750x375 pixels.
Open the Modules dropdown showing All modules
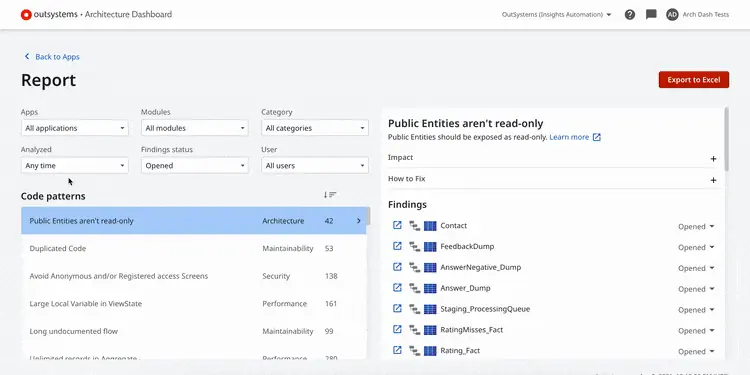click(x=195, y=128)
